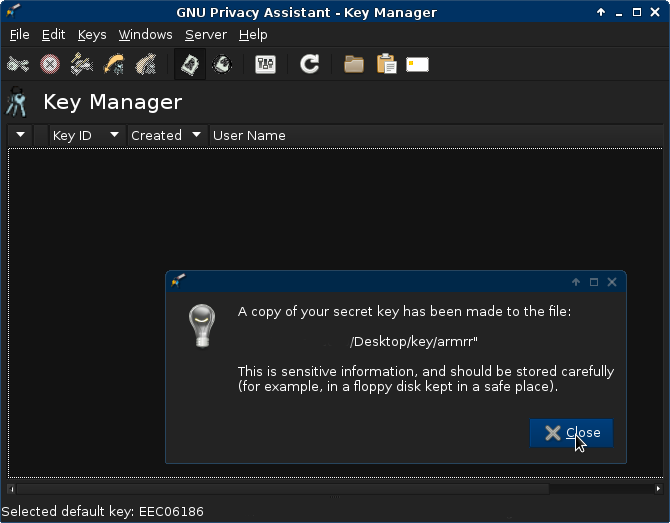Image resolution: width=670 pixels, height=523 pixels.
Task: Click the first unlabeled arrow column header
Action: click(21, 135)
